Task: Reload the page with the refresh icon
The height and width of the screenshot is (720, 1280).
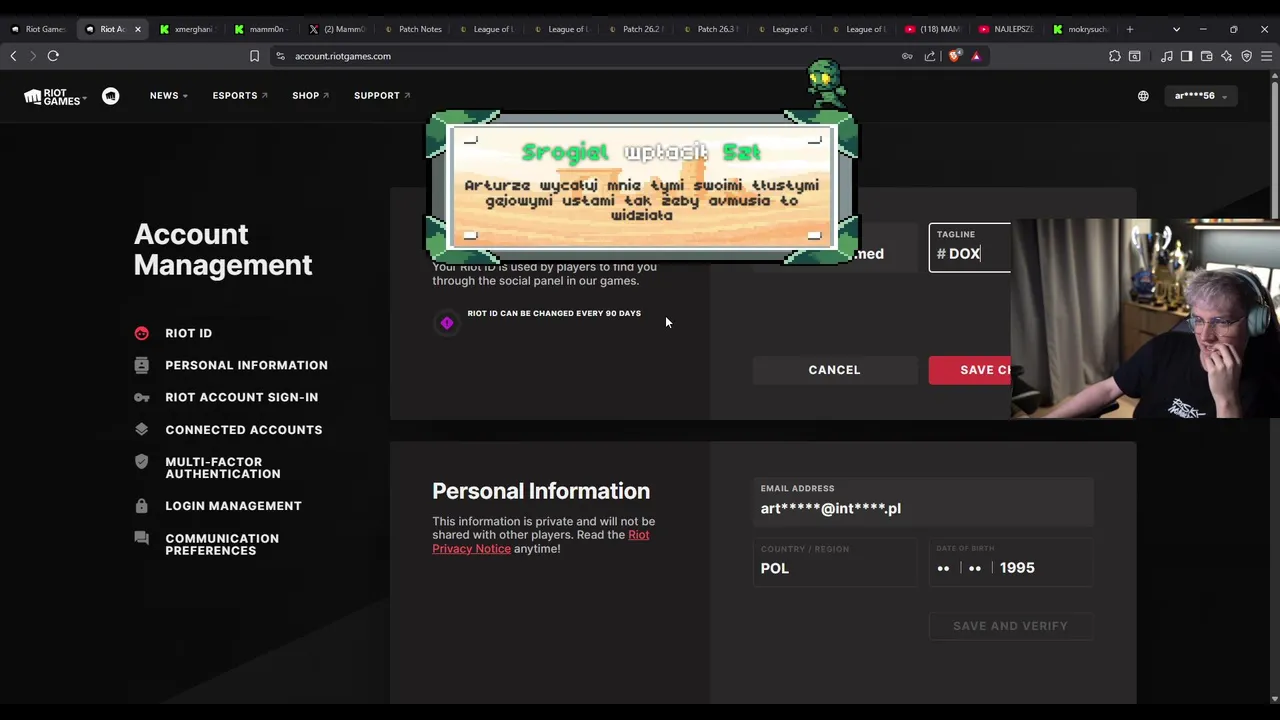Action: [x=53, y=56]
